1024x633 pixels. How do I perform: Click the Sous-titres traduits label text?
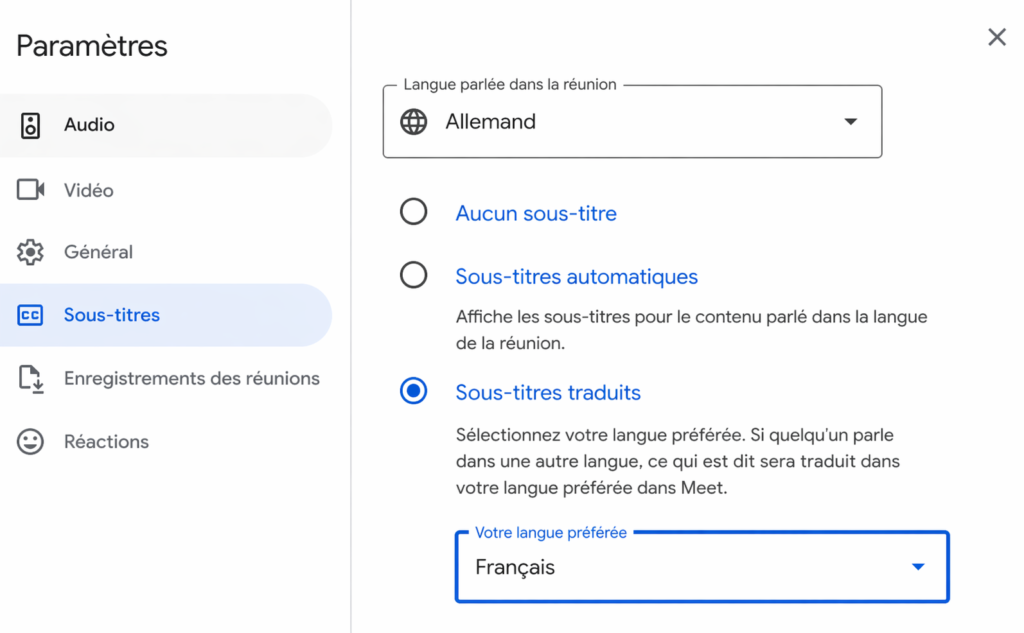548,393
